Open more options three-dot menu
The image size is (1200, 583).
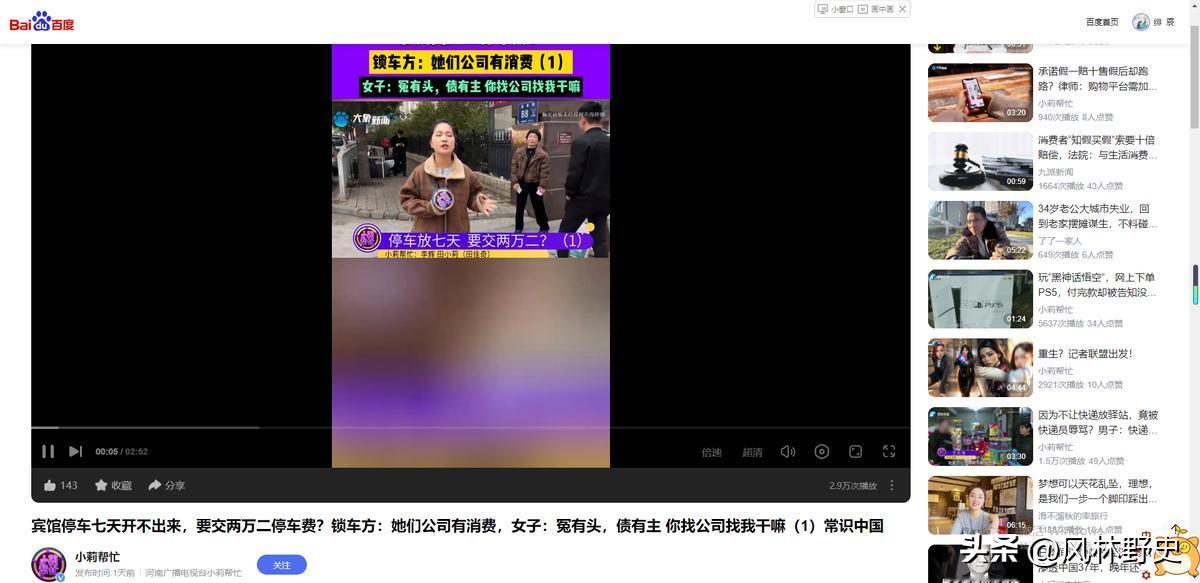tap(892, 485)
